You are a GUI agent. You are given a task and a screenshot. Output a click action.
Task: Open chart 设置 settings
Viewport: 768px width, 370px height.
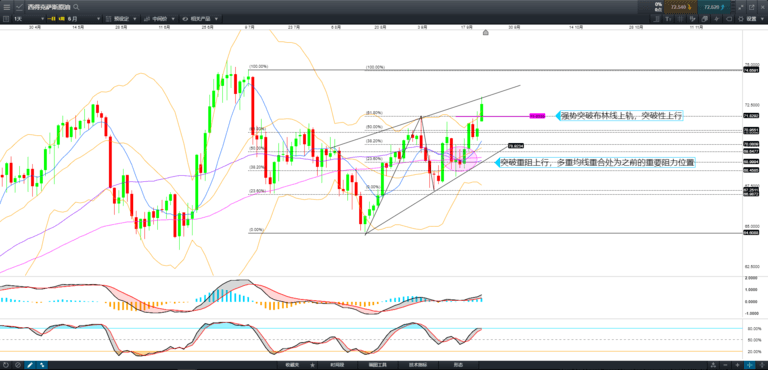[x=747, y=19]
